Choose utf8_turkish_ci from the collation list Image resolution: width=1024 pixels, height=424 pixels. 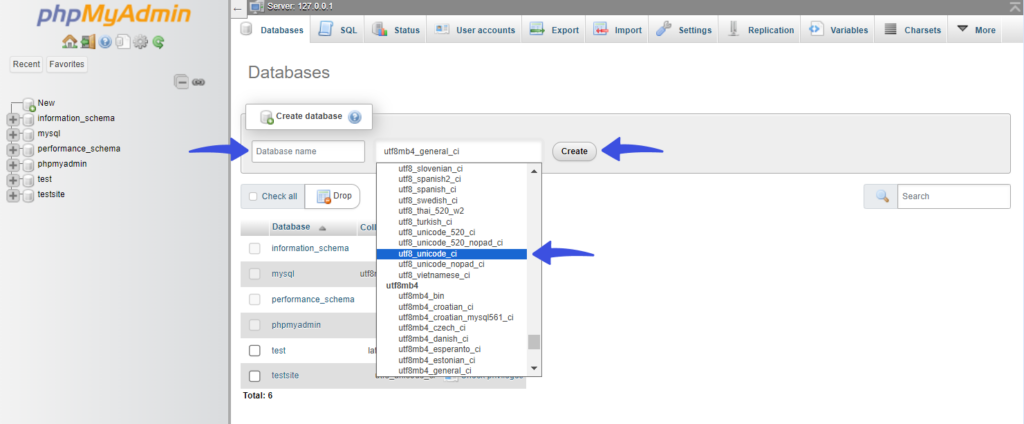[x=452, y=221]
